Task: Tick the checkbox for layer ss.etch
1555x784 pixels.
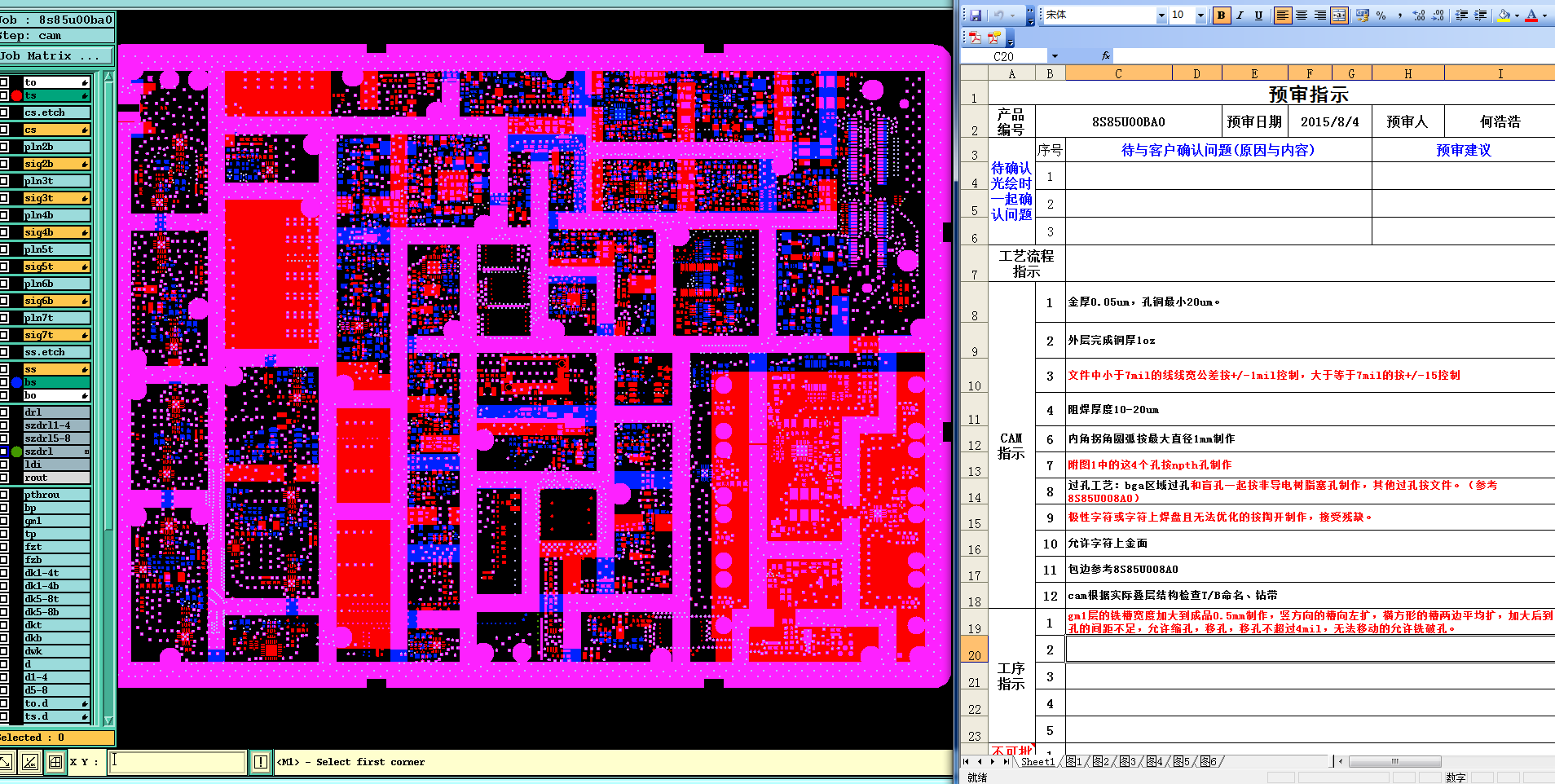Action: [4, 352]
